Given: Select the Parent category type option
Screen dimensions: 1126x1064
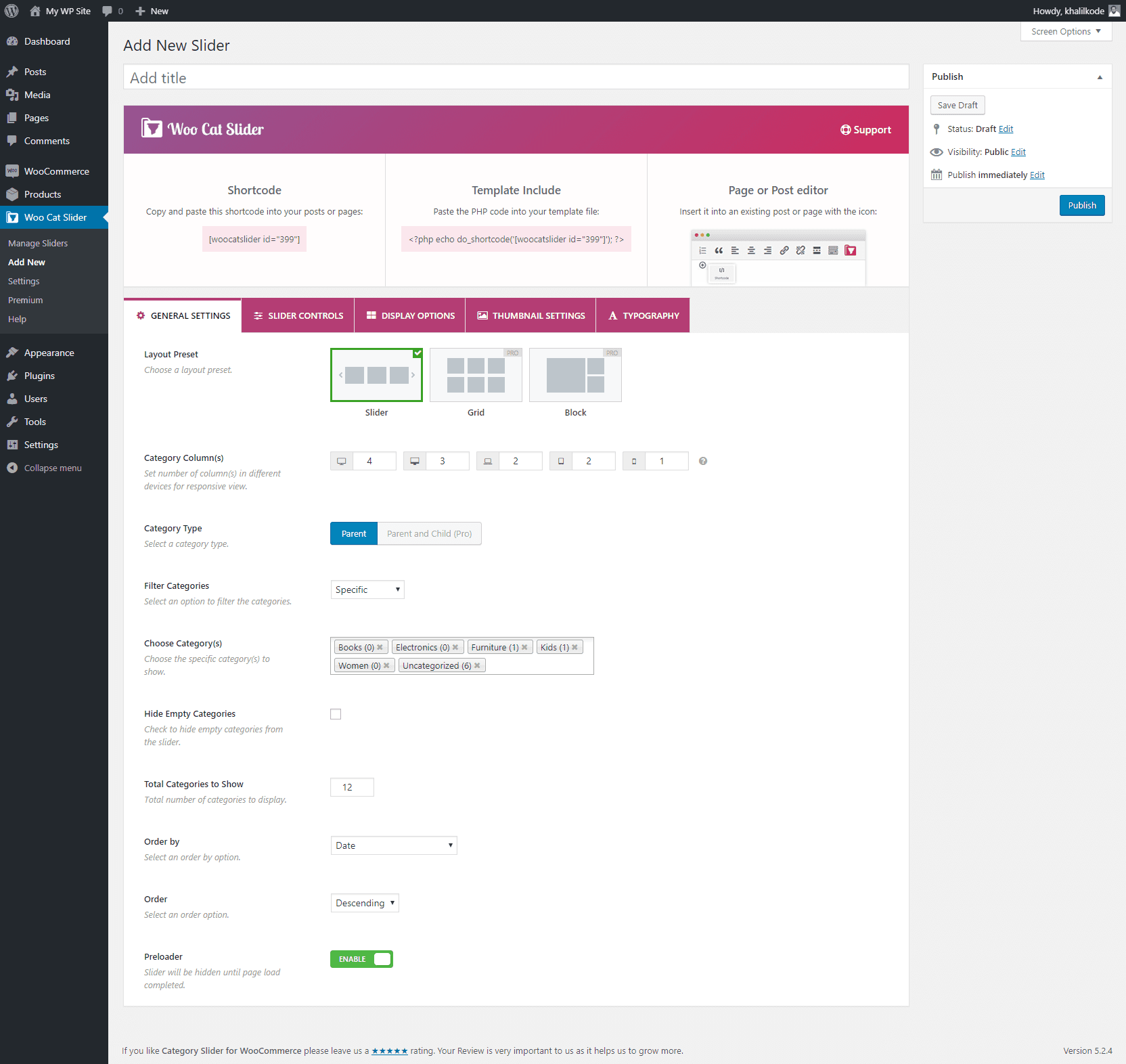Looking at the screenshot, I should [x=353, y=533].
